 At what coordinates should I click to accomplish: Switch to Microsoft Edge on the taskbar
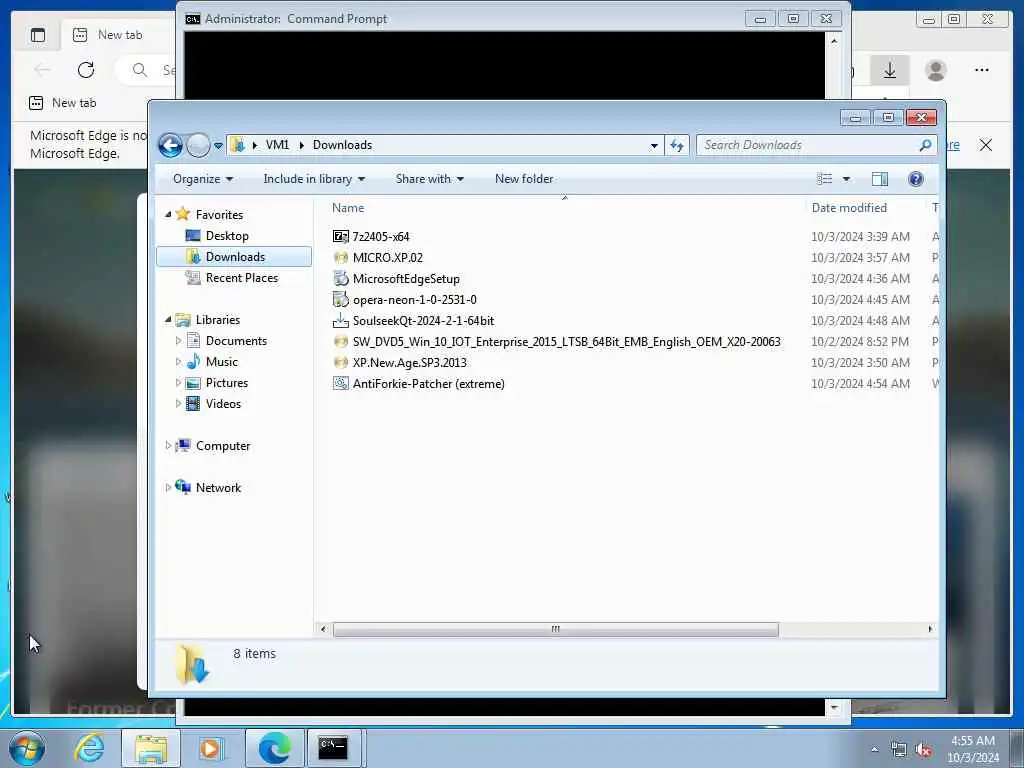coord(274,748)
